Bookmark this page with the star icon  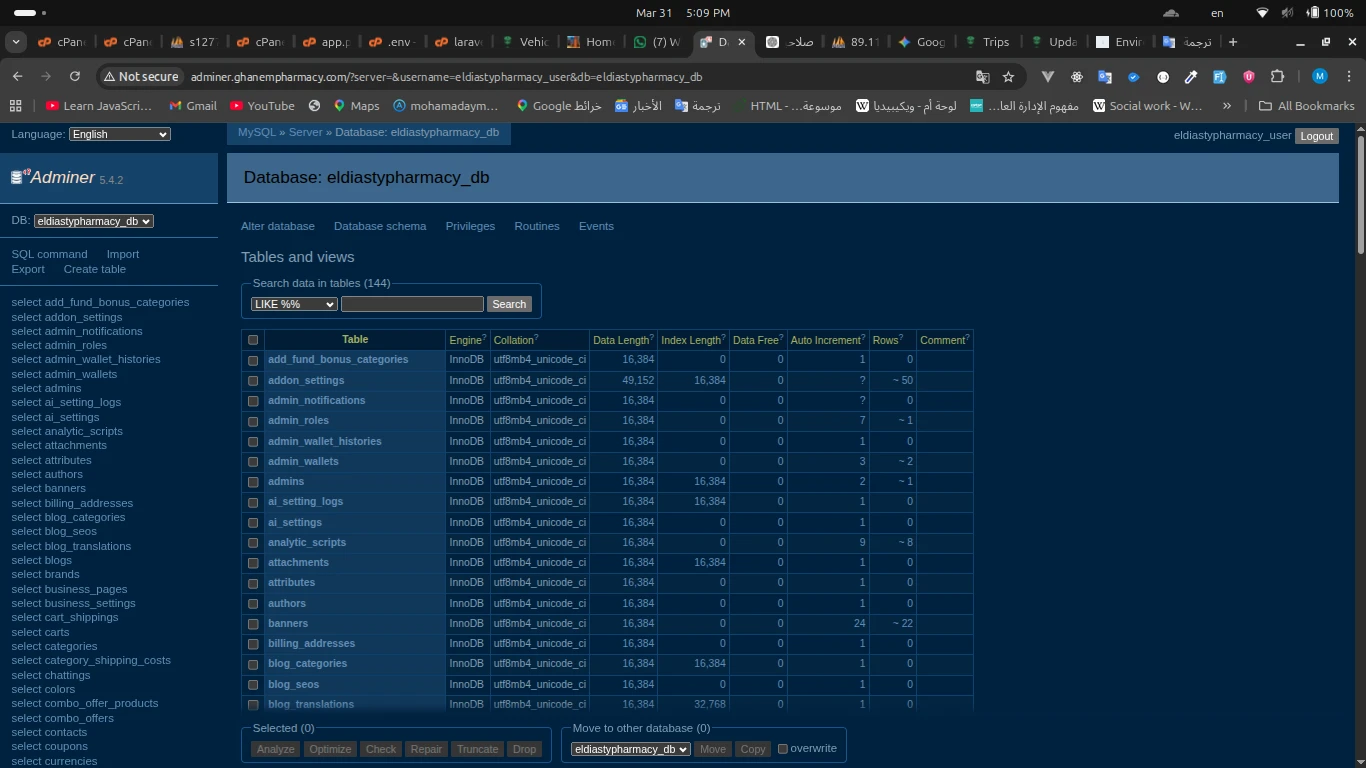pyautogui.click(x=1008, y=77)
